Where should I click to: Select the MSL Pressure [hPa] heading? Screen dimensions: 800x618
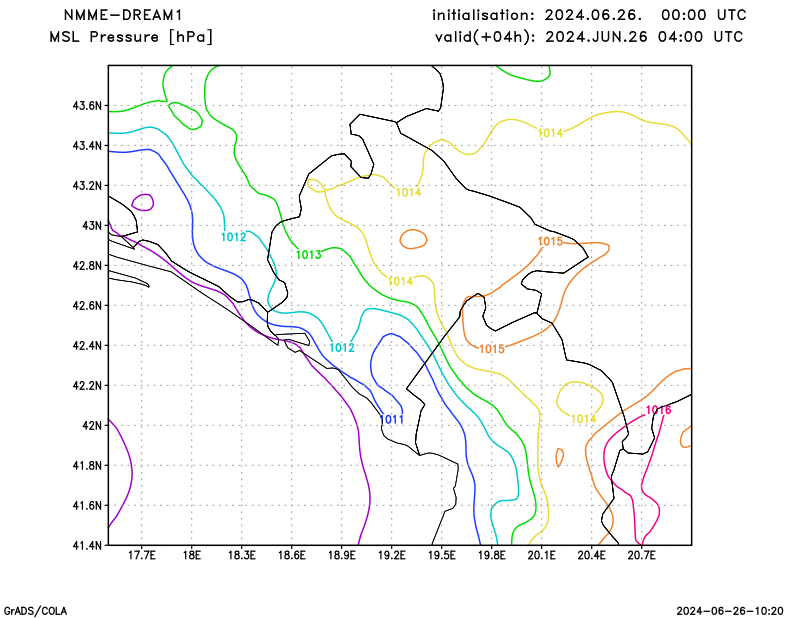(131, 37)
